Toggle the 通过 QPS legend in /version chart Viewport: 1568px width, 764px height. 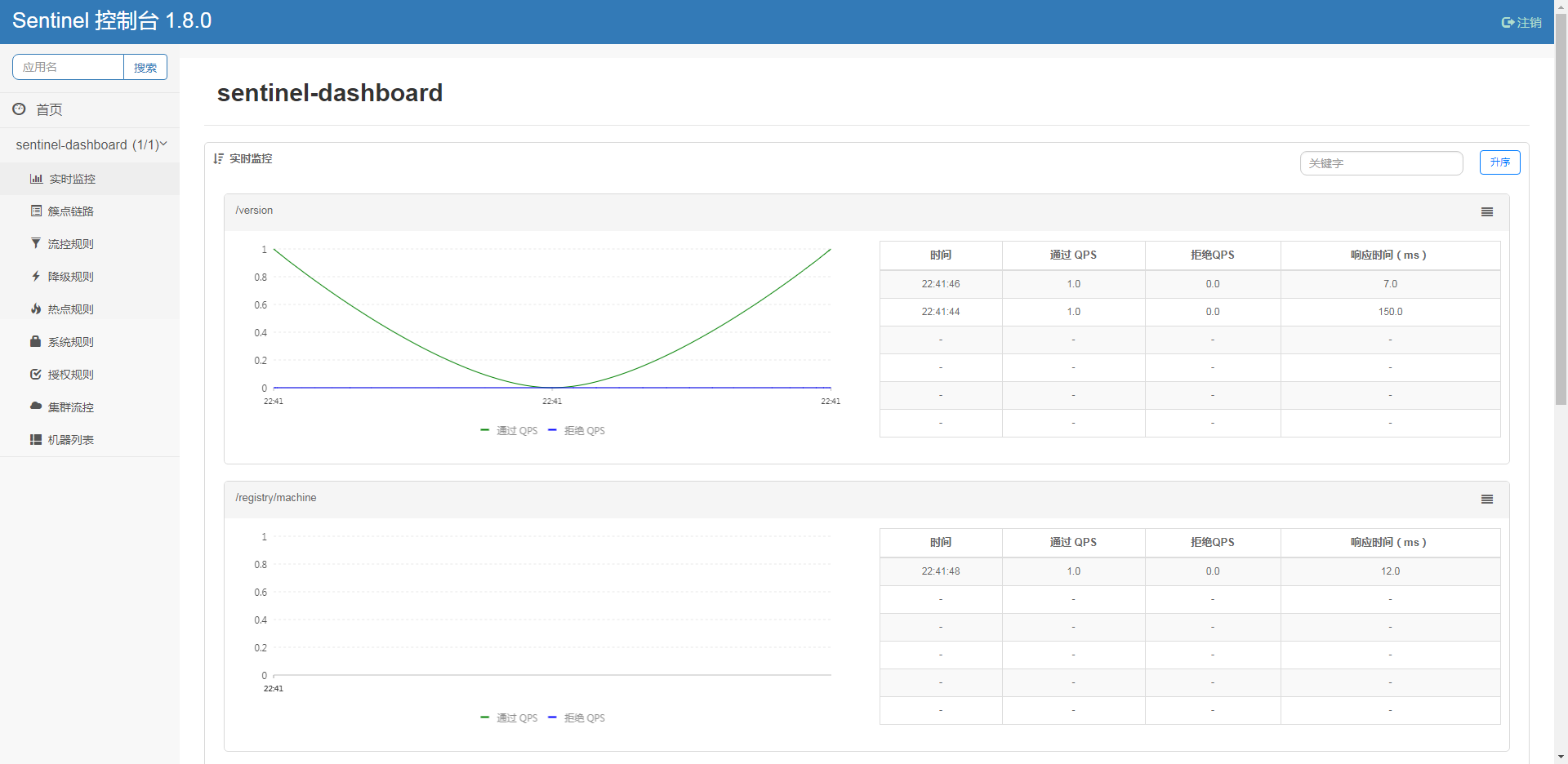pos(508,430)
